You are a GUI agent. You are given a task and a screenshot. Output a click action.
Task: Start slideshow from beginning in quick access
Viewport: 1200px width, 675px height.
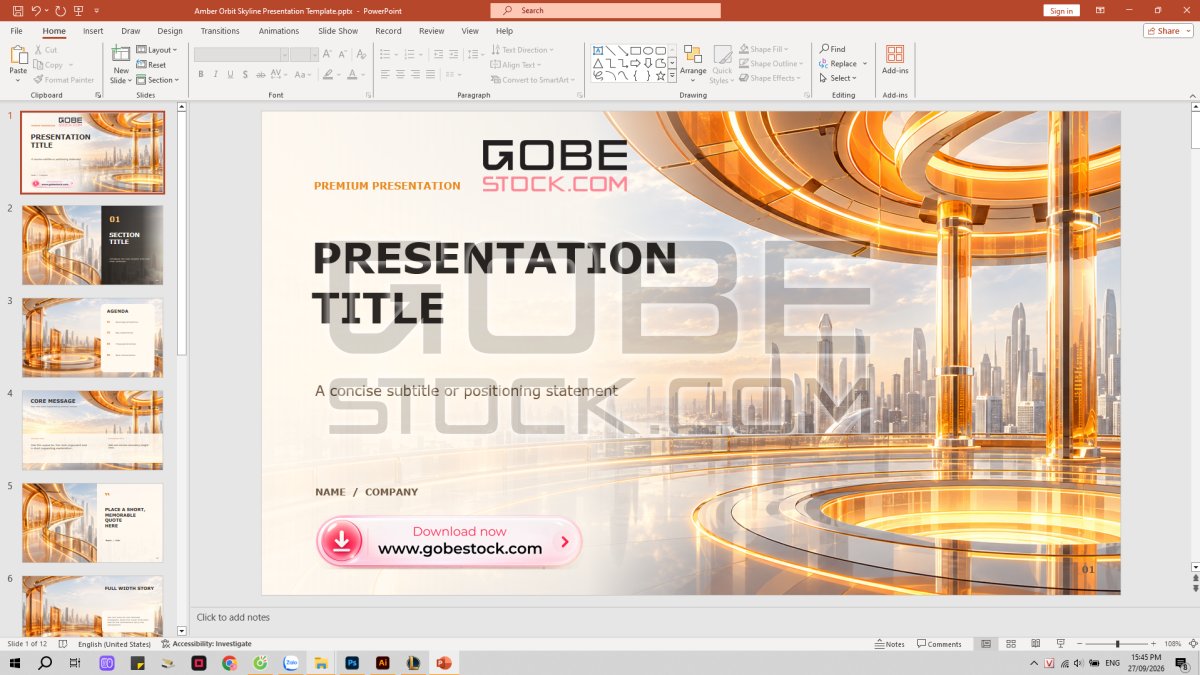pos(79,10)
